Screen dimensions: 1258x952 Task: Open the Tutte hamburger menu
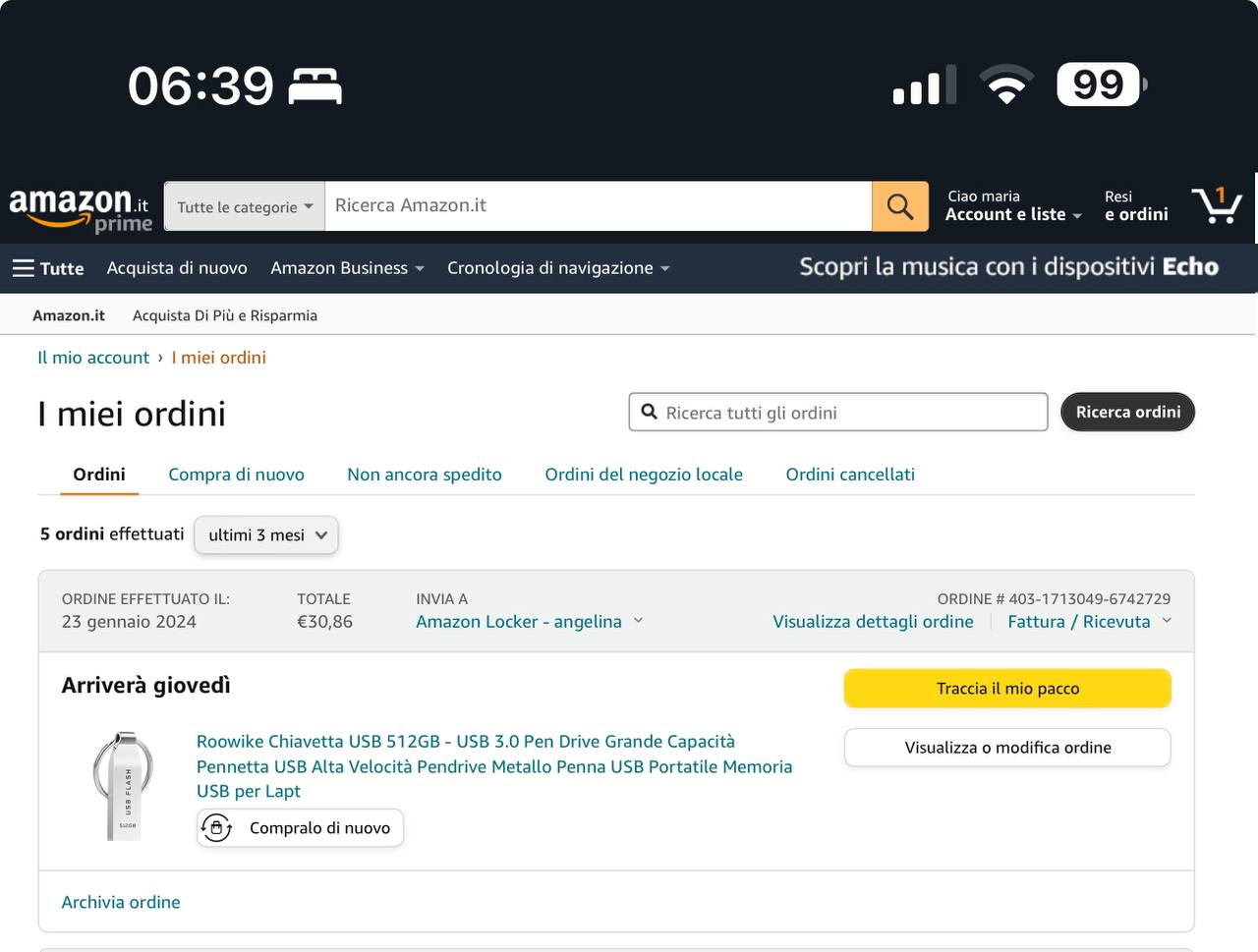48,268
